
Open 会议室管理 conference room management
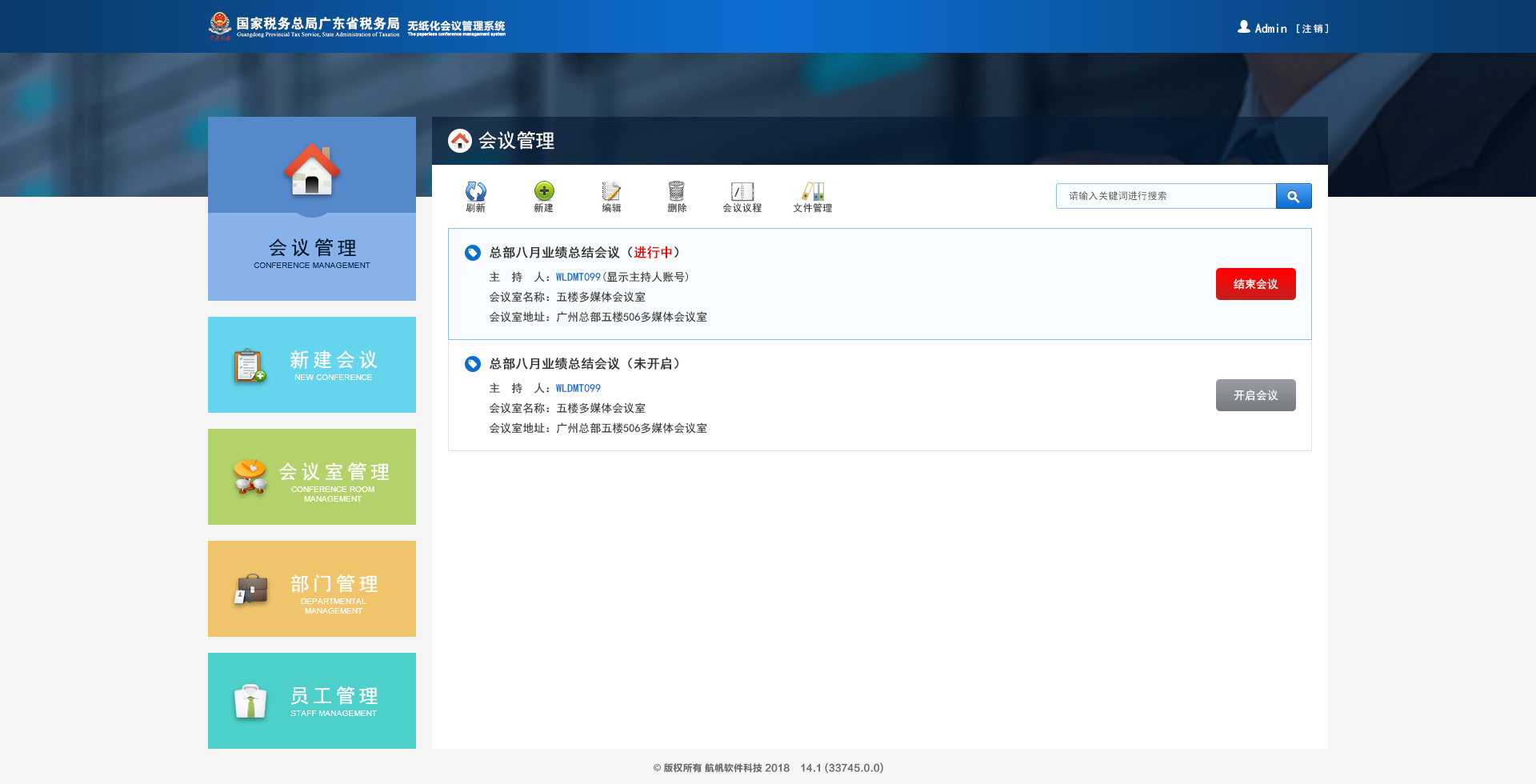pos(311,476)
